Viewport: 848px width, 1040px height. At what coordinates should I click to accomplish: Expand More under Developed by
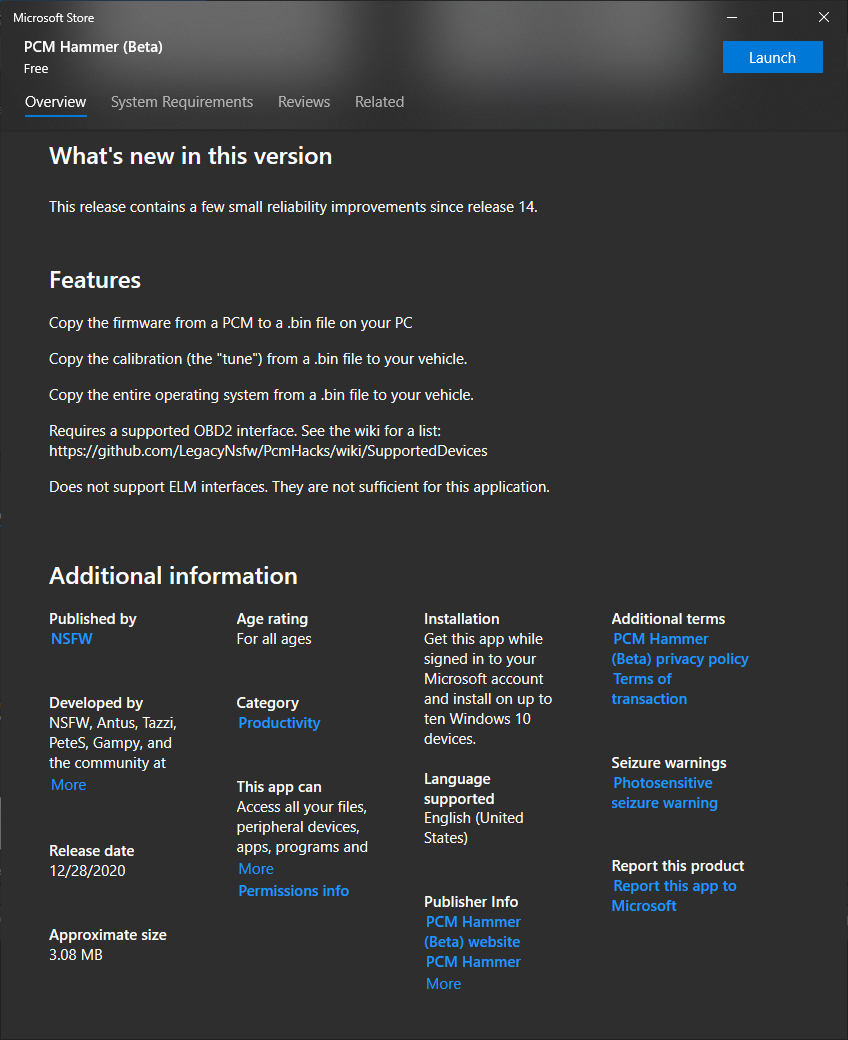pos(68,785)
